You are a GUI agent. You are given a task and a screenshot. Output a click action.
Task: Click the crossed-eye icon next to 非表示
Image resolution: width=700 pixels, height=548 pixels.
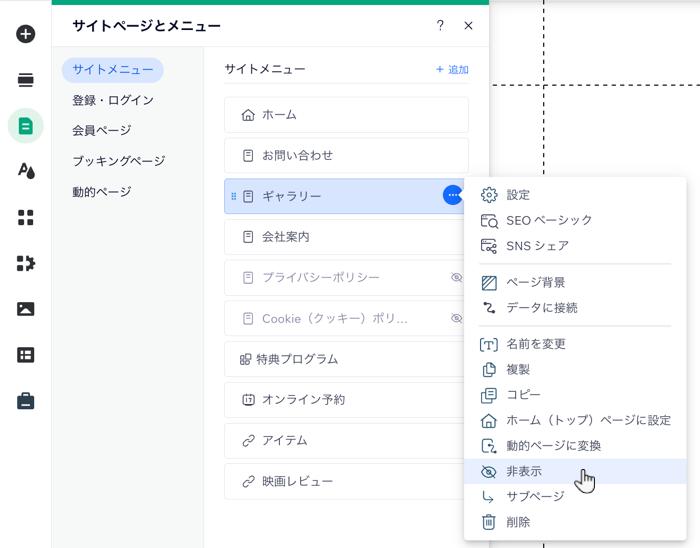tap(489, 472)
